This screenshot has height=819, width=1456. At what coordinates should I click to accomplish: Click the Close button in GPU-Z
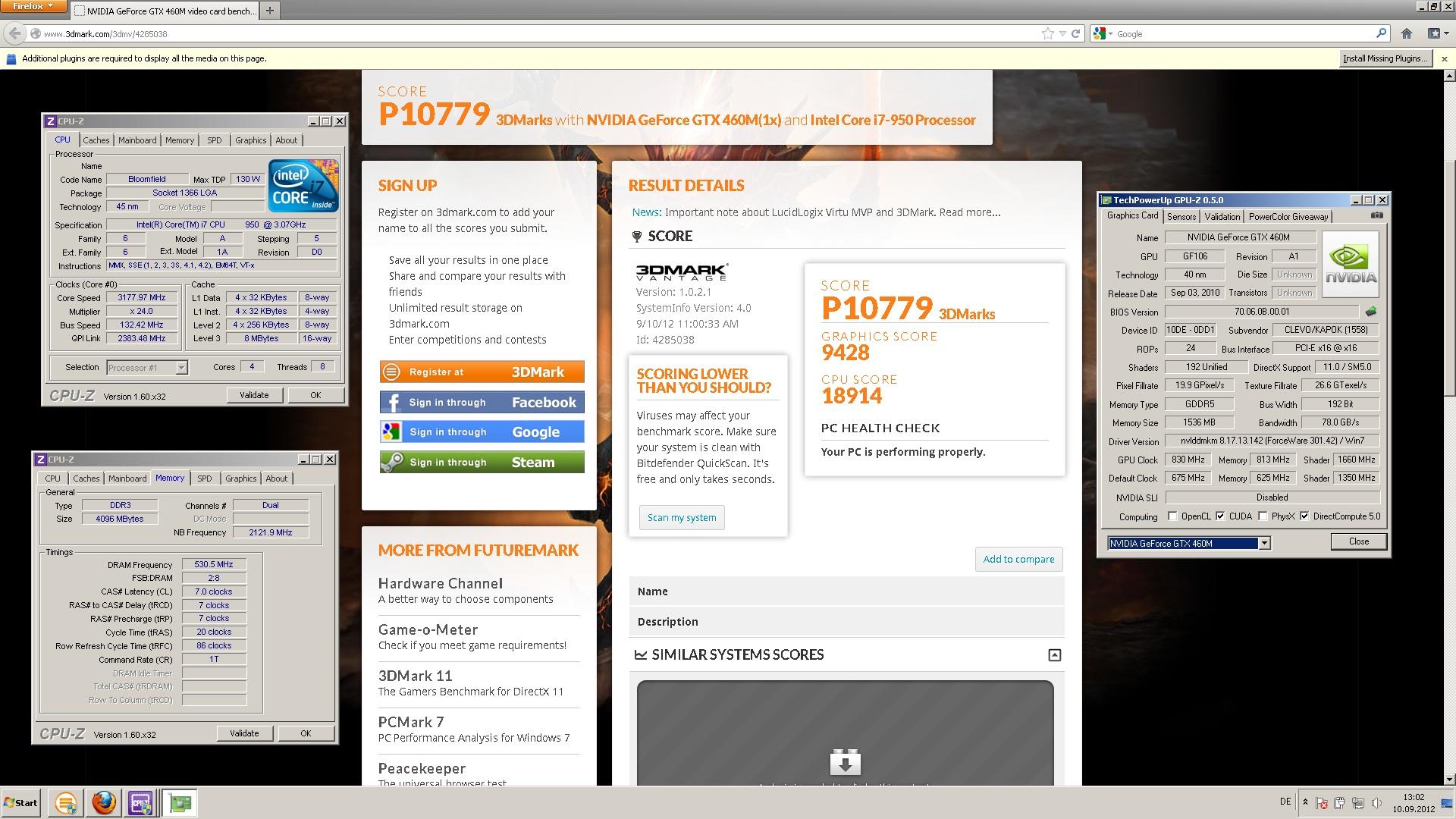[x=1358, y=541]
